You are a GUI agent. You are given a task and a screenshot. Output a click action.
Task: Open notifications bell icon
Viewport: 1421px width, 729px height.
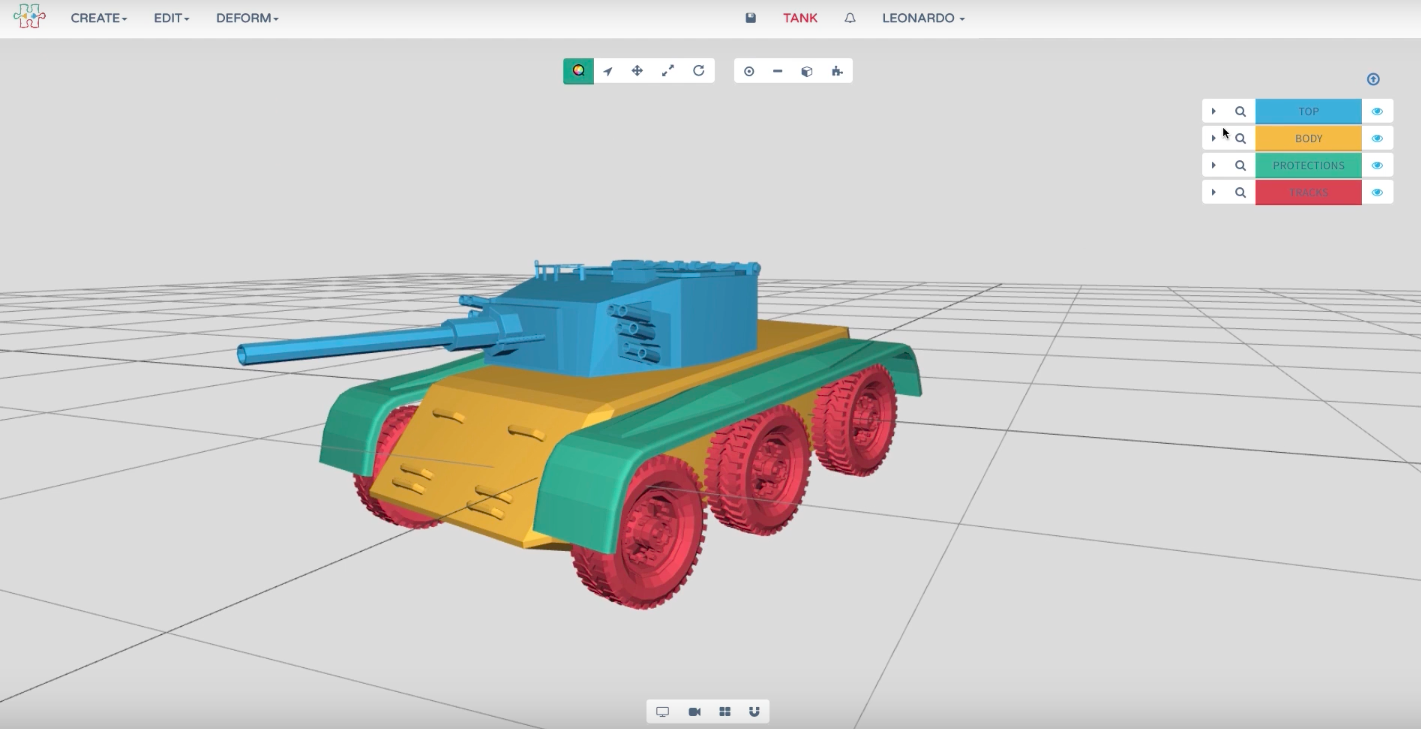(x=850, y=18)
